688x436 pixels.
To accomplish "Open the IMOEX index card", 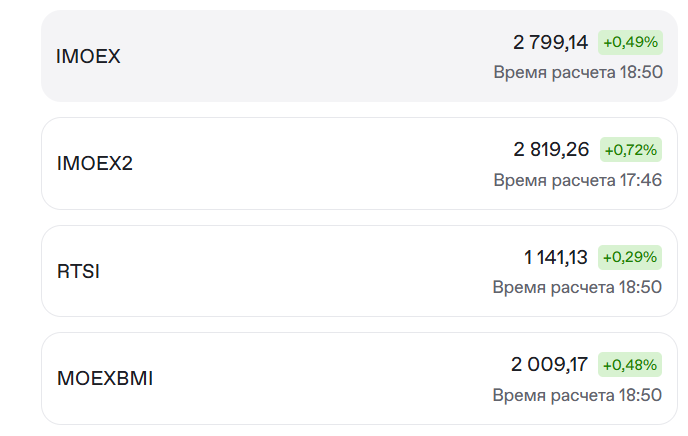I will point(300,57).
